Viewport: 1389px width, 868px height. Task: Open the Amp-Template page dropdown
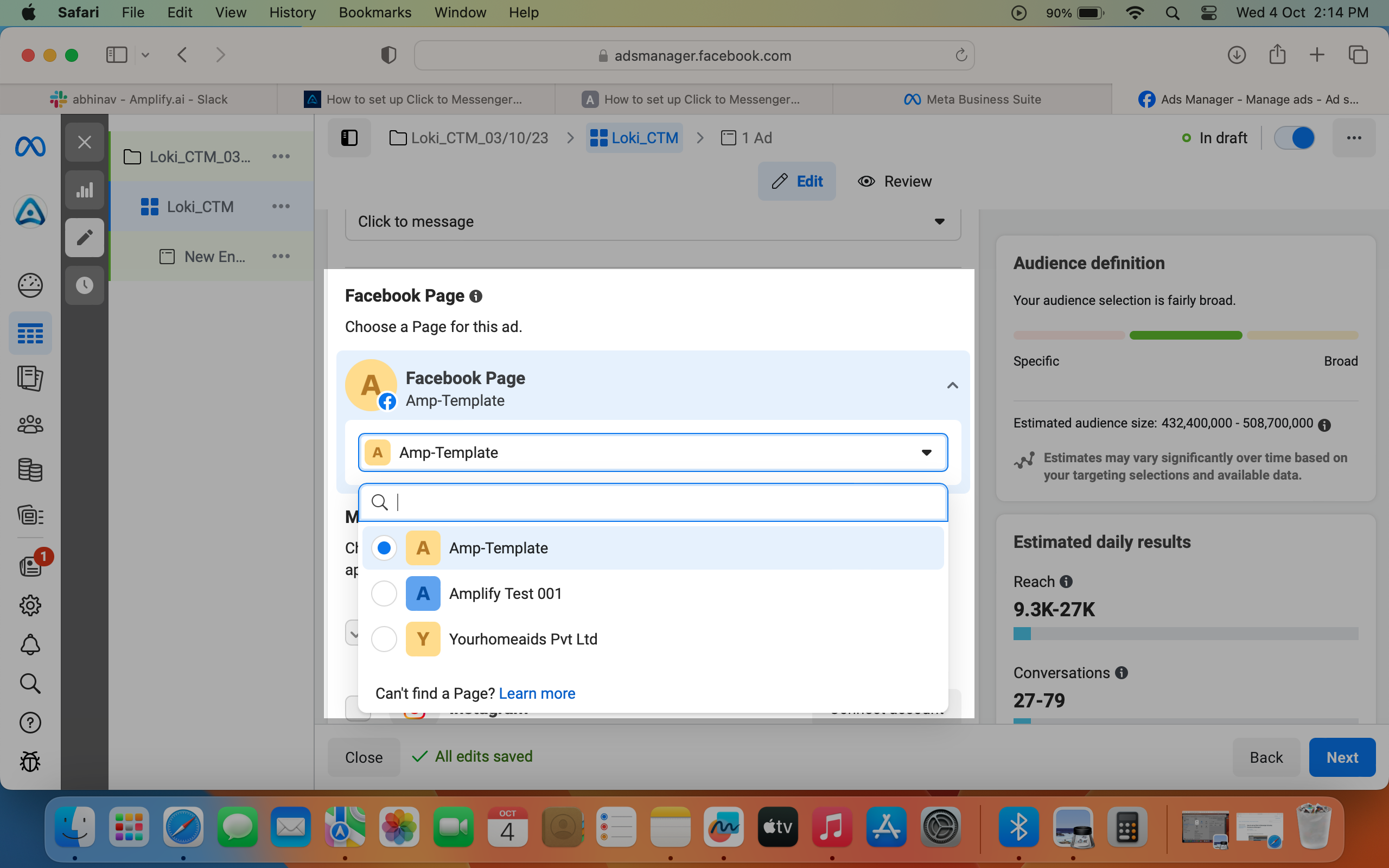tap(653, 452)
